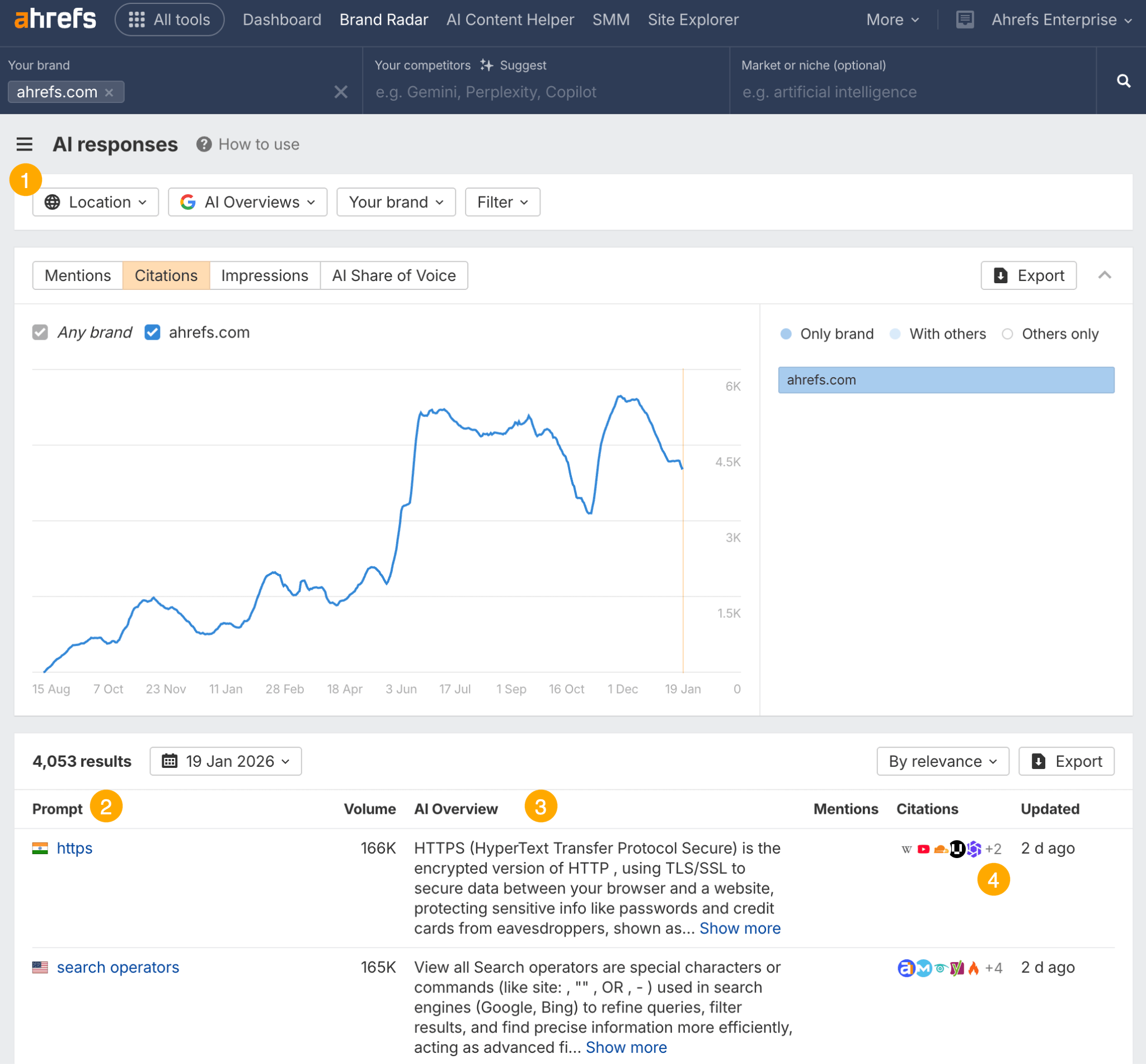This screenshot has width=1146, height=1064.
Task: Remove the ahrefs.com brand tag
Action: (109, 92)
